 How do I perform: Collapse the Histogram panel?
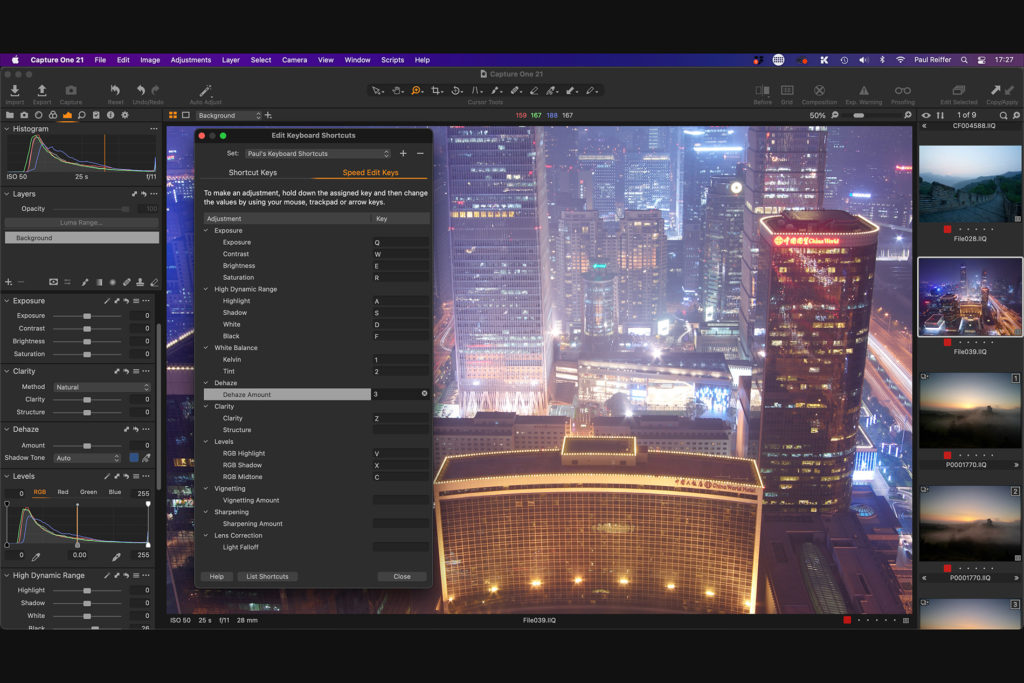pyautogui.click(x=7, y=129)
